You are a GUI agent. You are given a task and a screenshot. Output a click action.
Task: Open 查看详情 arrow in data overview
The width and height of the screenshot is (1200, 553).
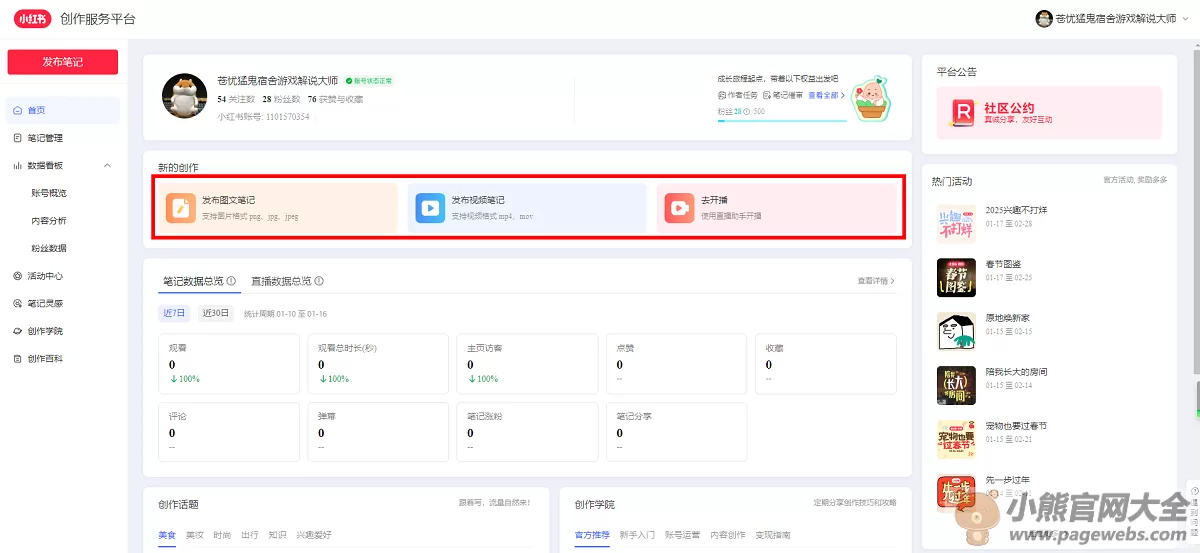893,281
